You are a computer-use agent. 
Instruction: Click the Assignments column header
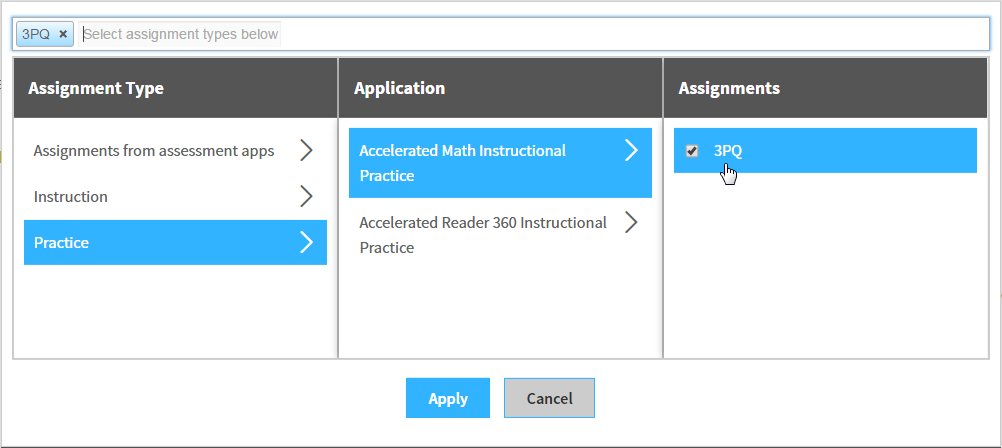pos(826,88)
